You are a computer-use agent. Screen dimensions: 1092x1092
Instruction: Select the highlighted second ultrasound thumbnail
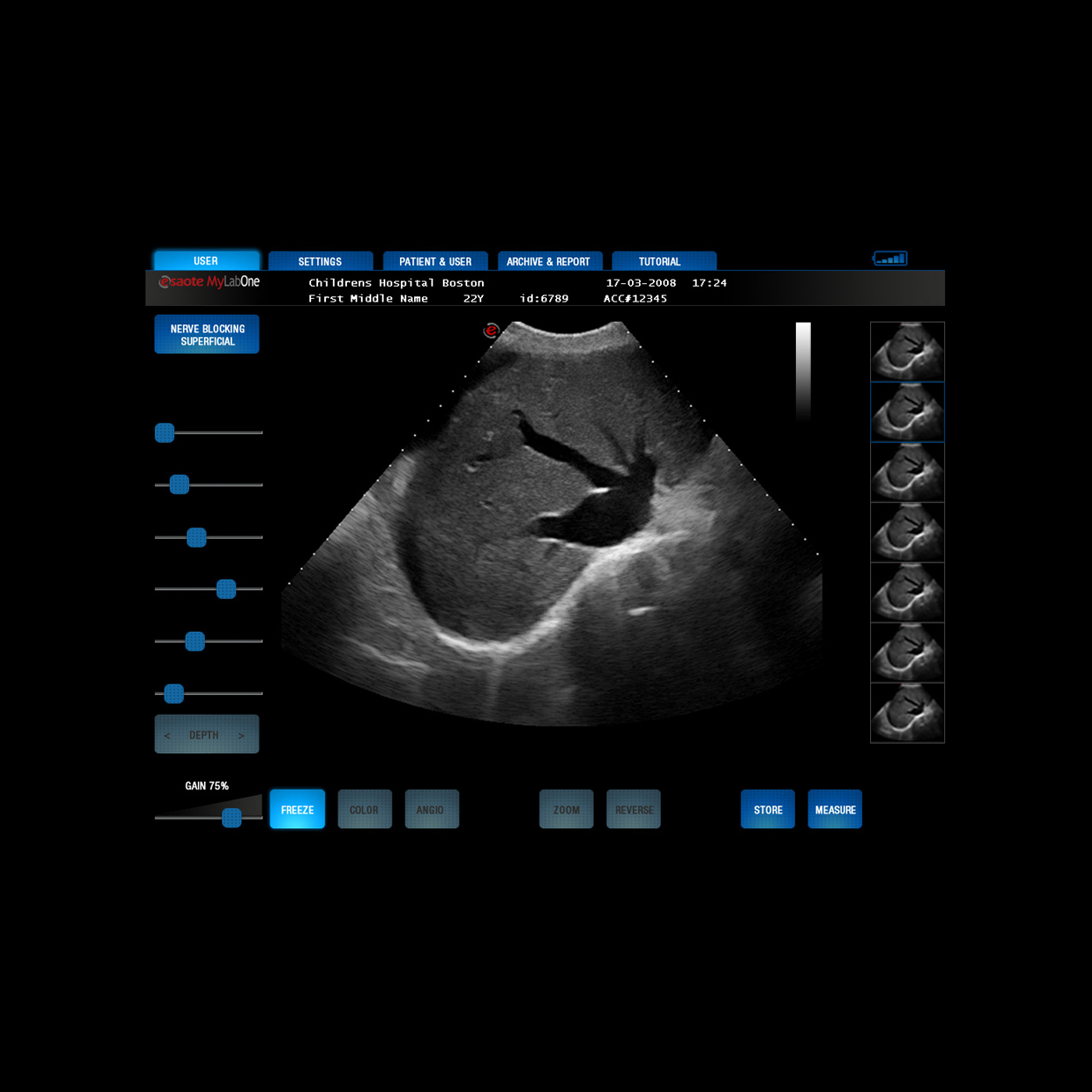[907, 412]
